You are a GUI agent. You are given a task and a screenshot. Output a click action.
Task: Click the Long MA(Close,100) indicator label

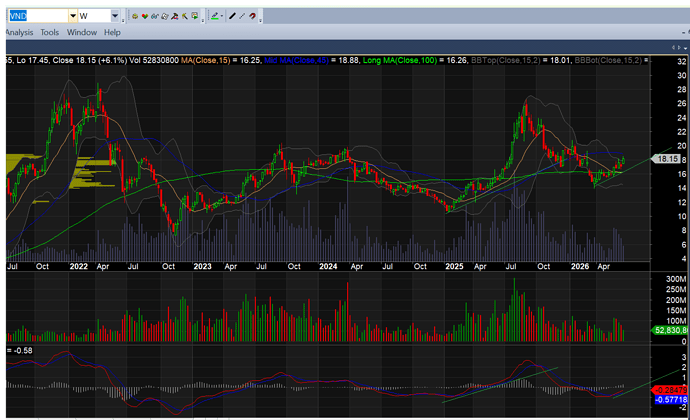(400, 60)
